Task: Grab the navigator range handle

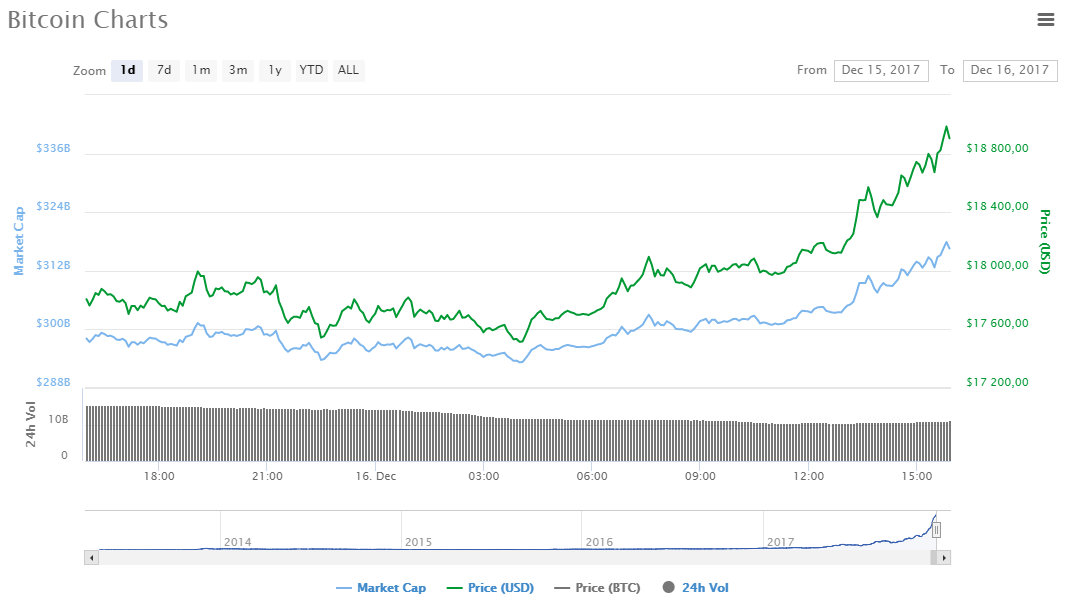Action: pyautogui.click(x=936, y=530)
